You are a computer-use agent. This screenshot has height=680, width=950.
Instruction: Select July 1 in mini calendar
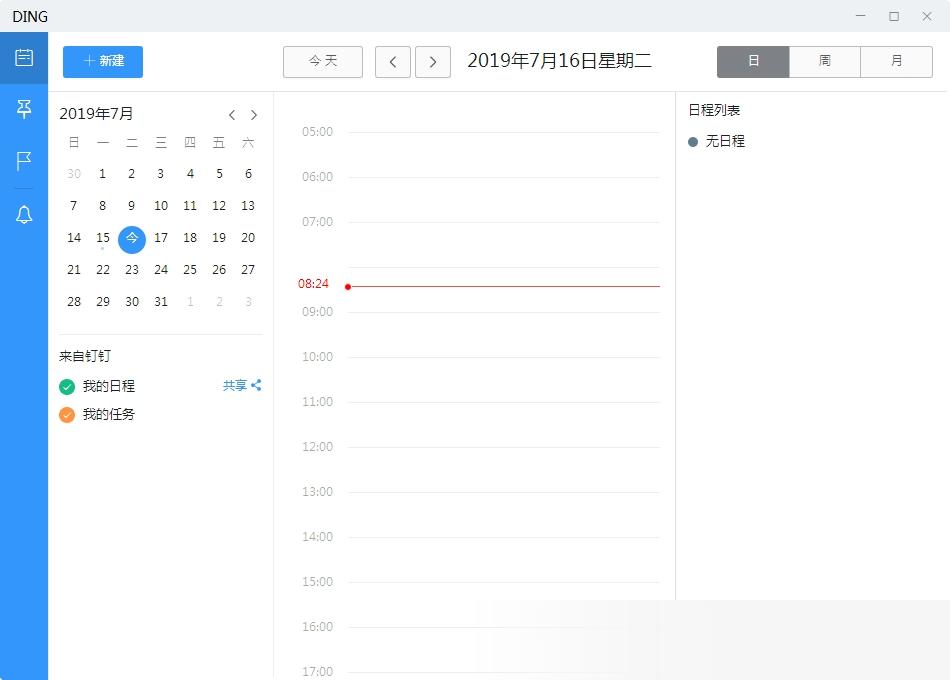point(102,174)
